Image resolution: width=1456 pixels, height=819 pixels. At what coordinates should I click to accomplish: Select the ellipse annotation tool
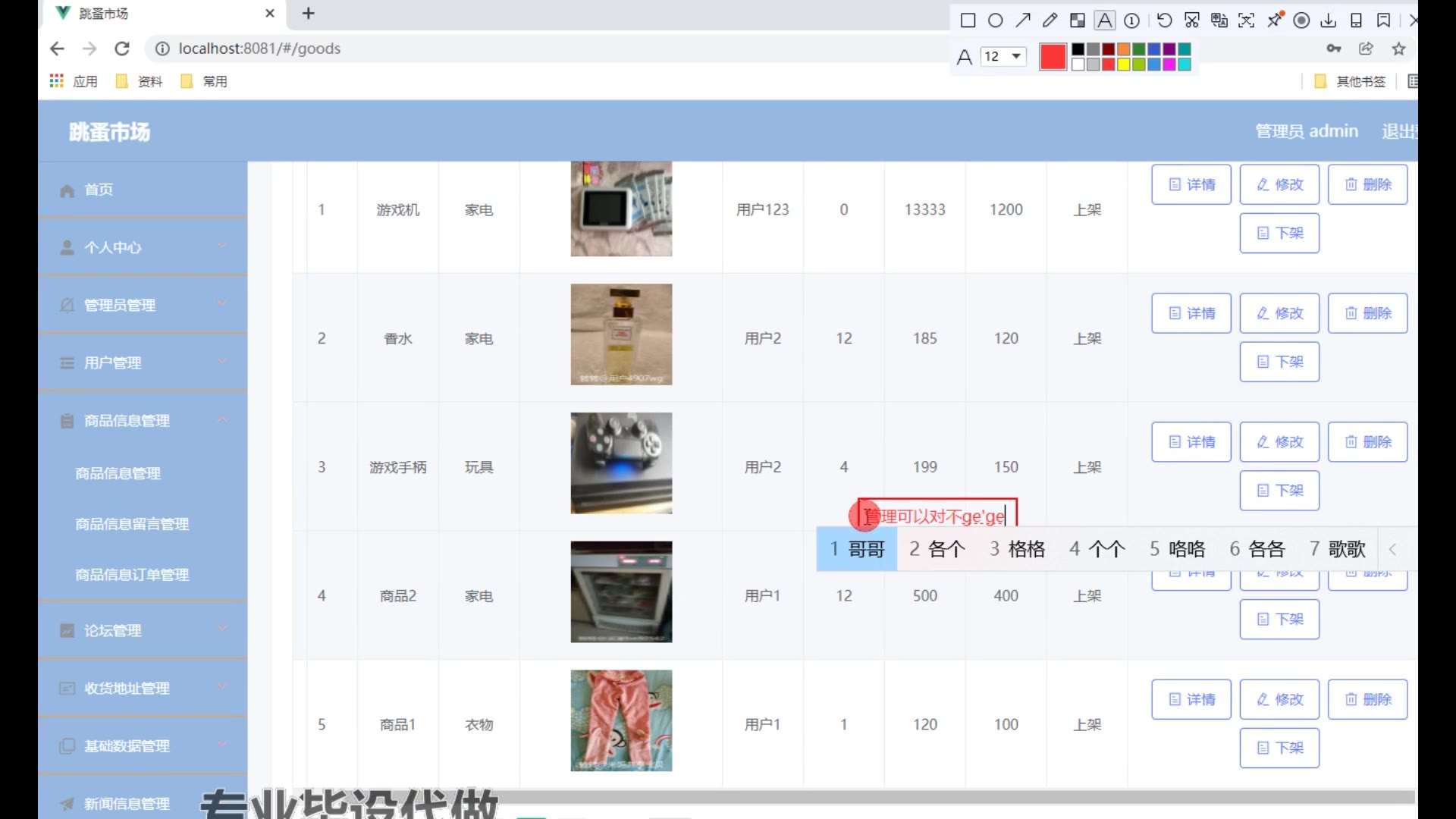995,20
